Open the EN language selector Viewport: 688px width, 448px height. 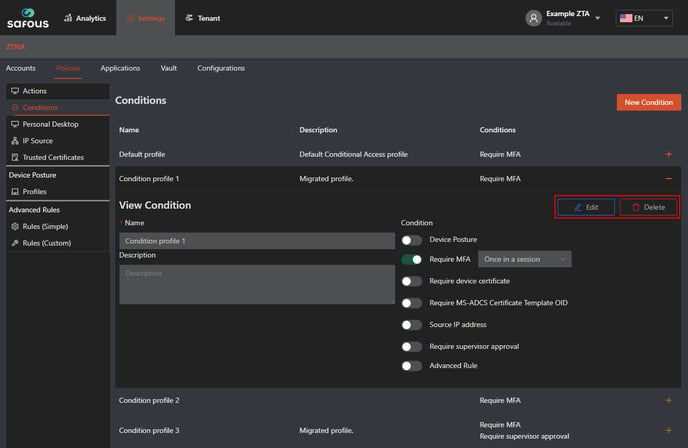pos(644,18)
